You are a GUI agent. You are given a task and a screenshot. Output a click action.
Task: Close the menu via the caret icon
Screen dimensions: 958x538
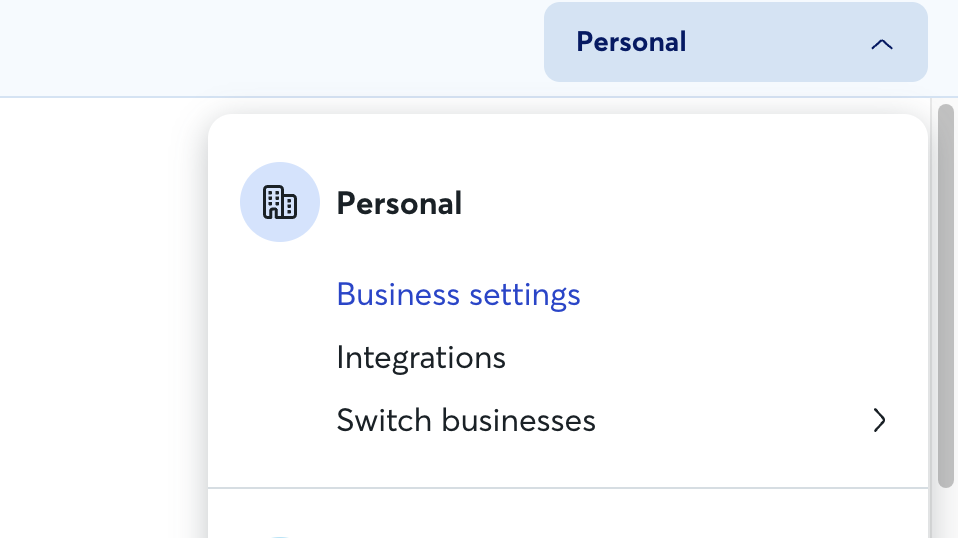[882, 44]
